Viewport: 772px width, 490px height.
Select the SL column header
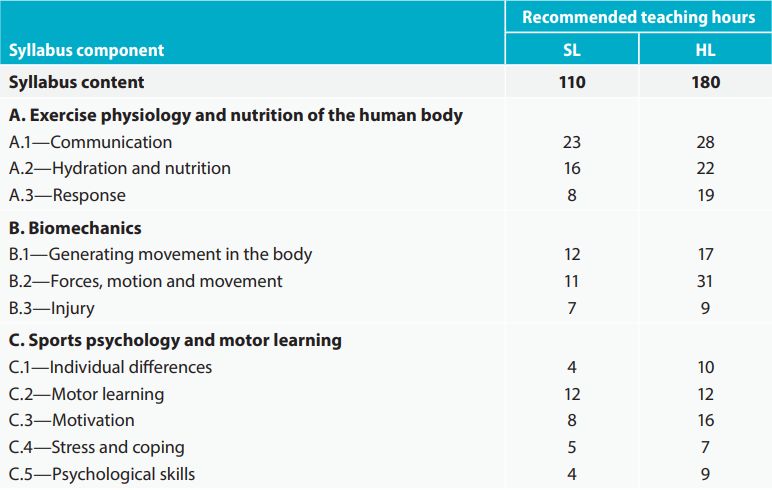click(x=572, y=50)
